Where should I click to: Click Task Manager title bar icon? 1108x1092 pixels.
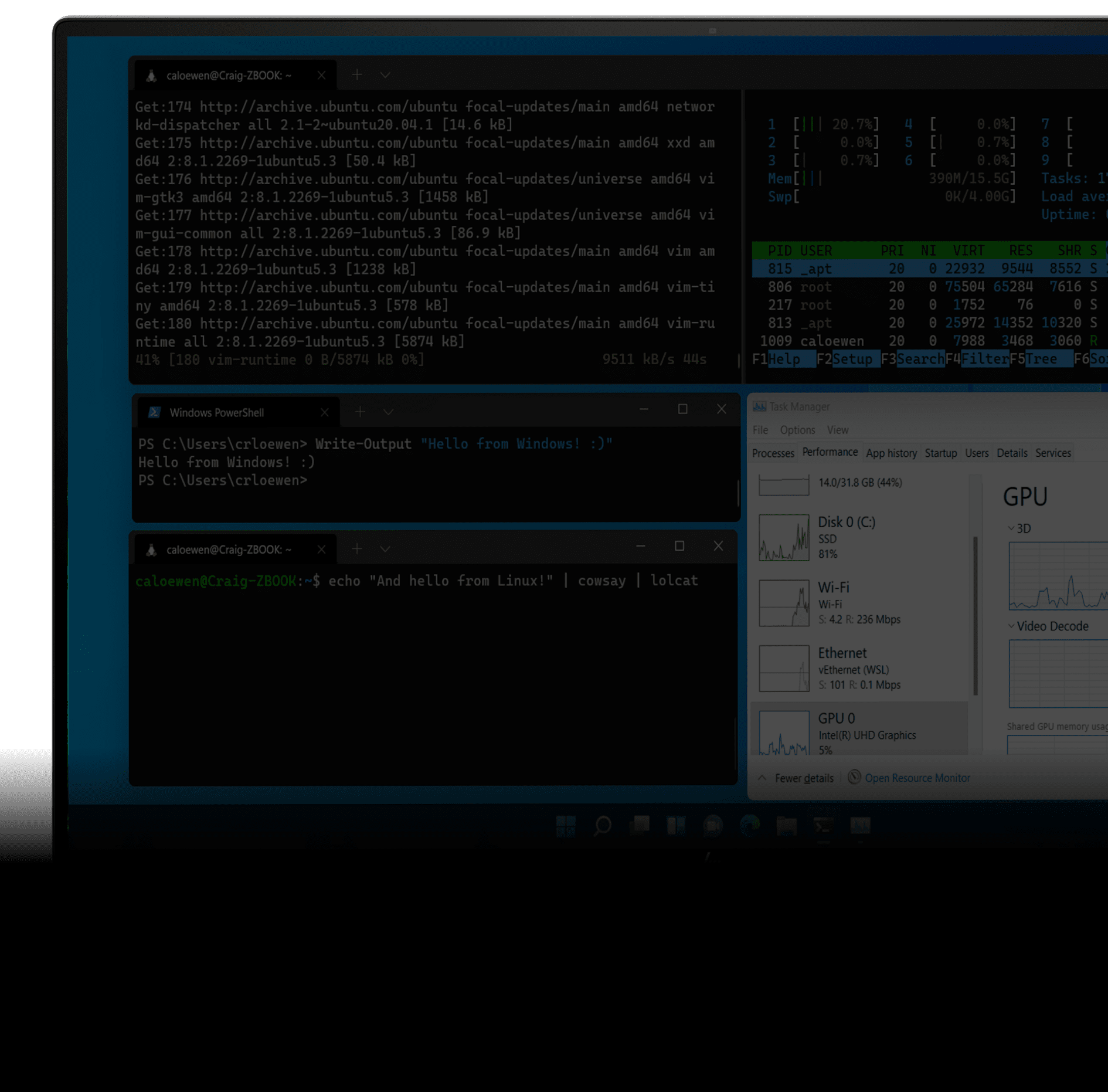(x=760, y=406)
